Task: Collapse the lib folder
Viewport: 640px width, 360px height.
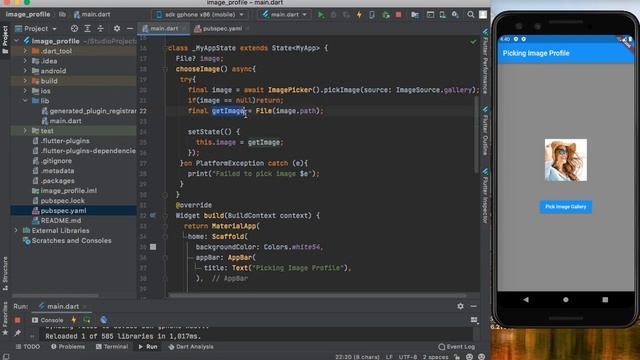Action: [x=25, y=101]
